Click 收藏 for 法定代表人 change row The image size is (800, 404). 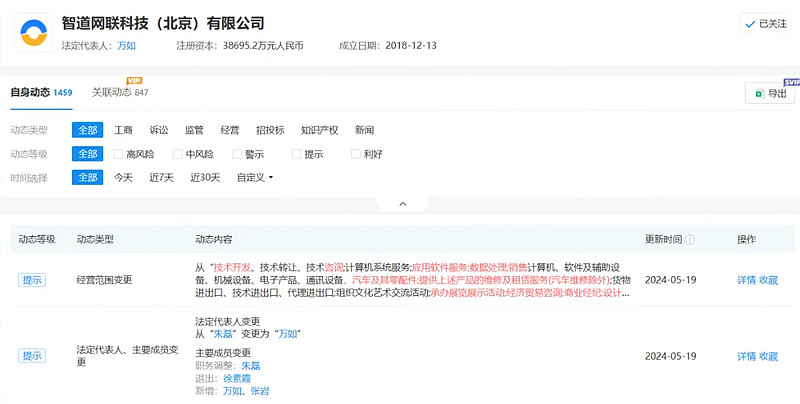[768, 356]
